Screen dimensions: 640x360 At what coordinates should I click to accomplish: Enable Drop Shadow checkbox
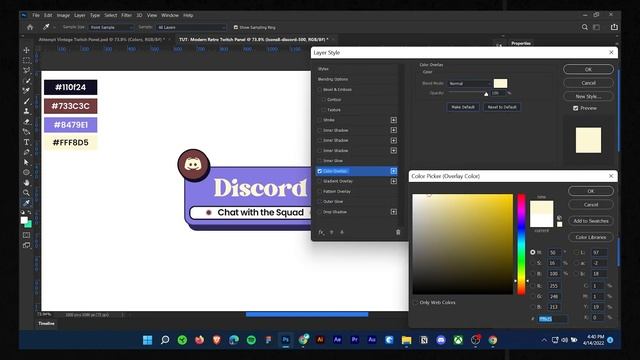(x=320, y=212)
